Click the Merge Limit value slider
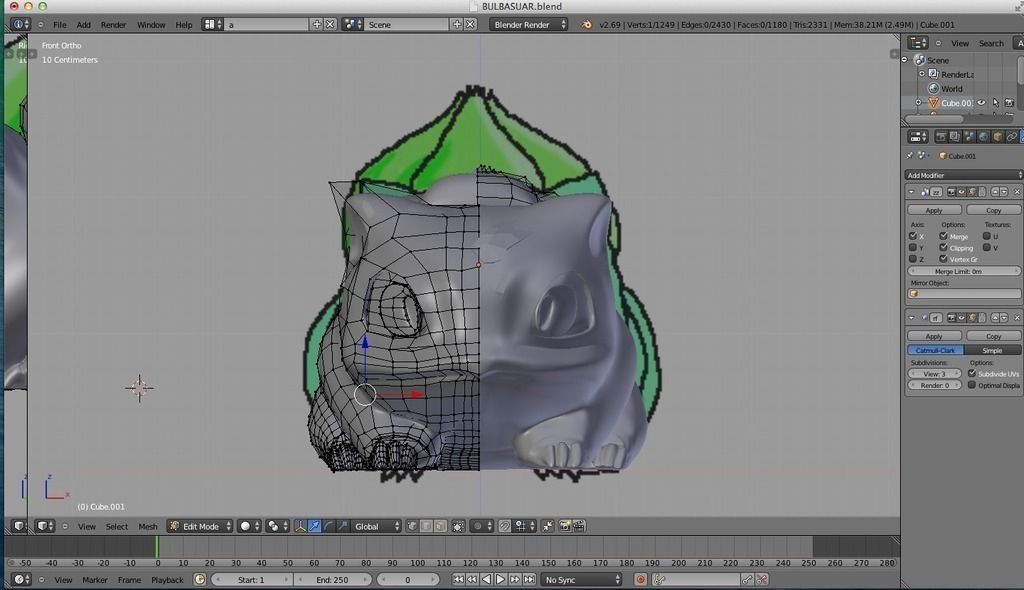Screen dimensions: 1024x590 pyautogui.click(x=963, y=271)
